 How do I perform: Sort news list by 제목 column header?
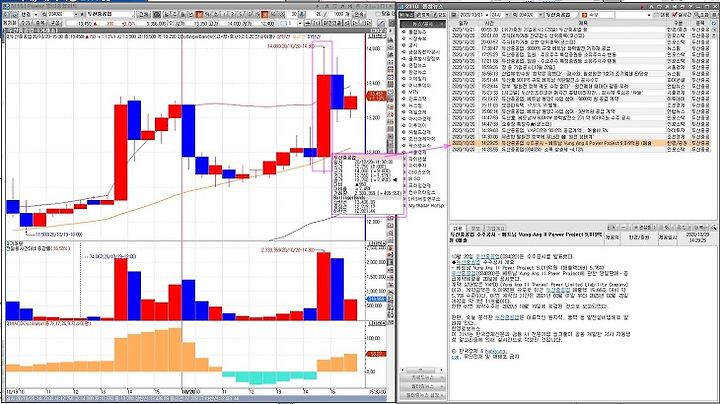[x=583, y=23]
